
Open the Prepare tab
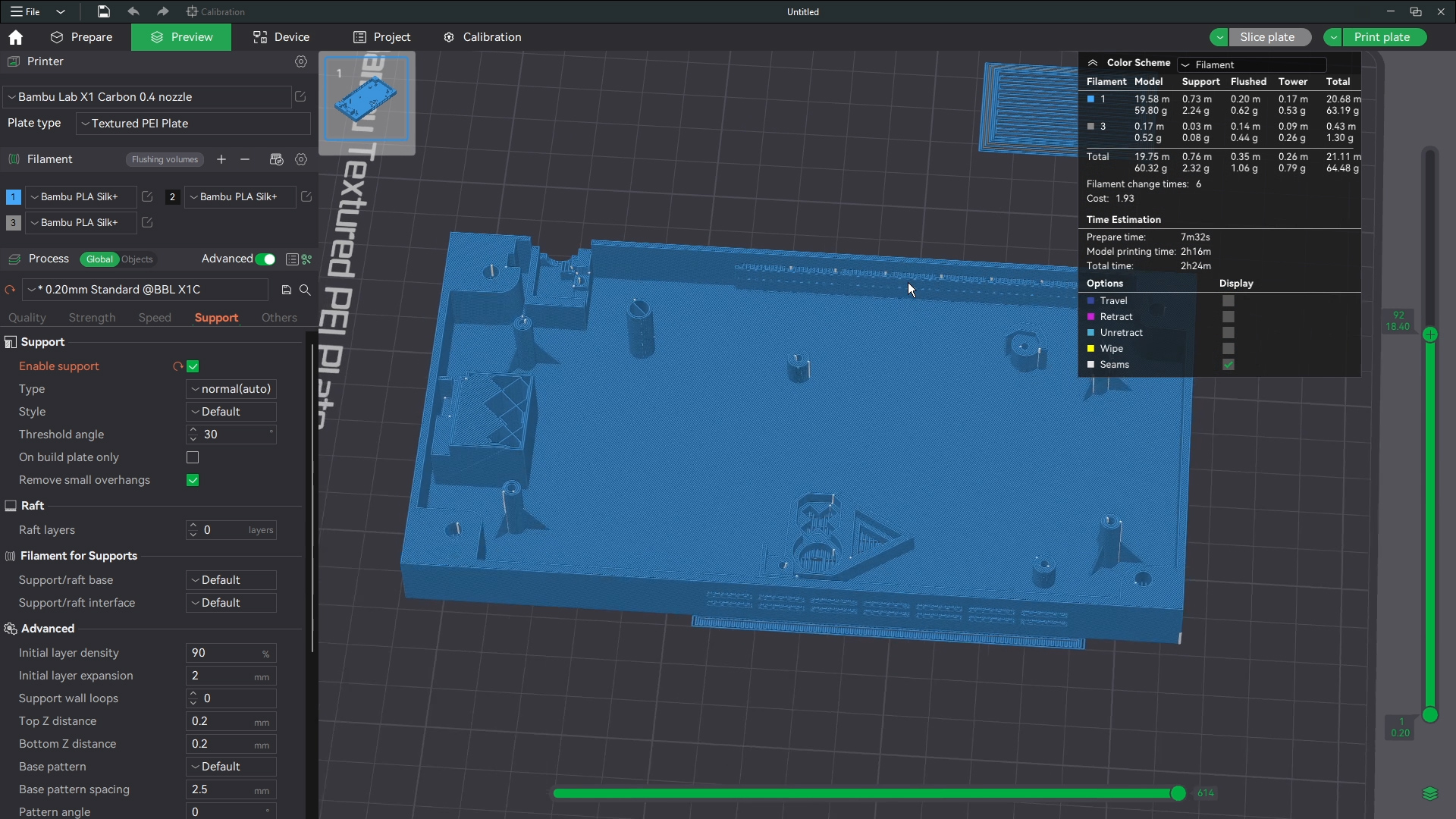[81, 37]
